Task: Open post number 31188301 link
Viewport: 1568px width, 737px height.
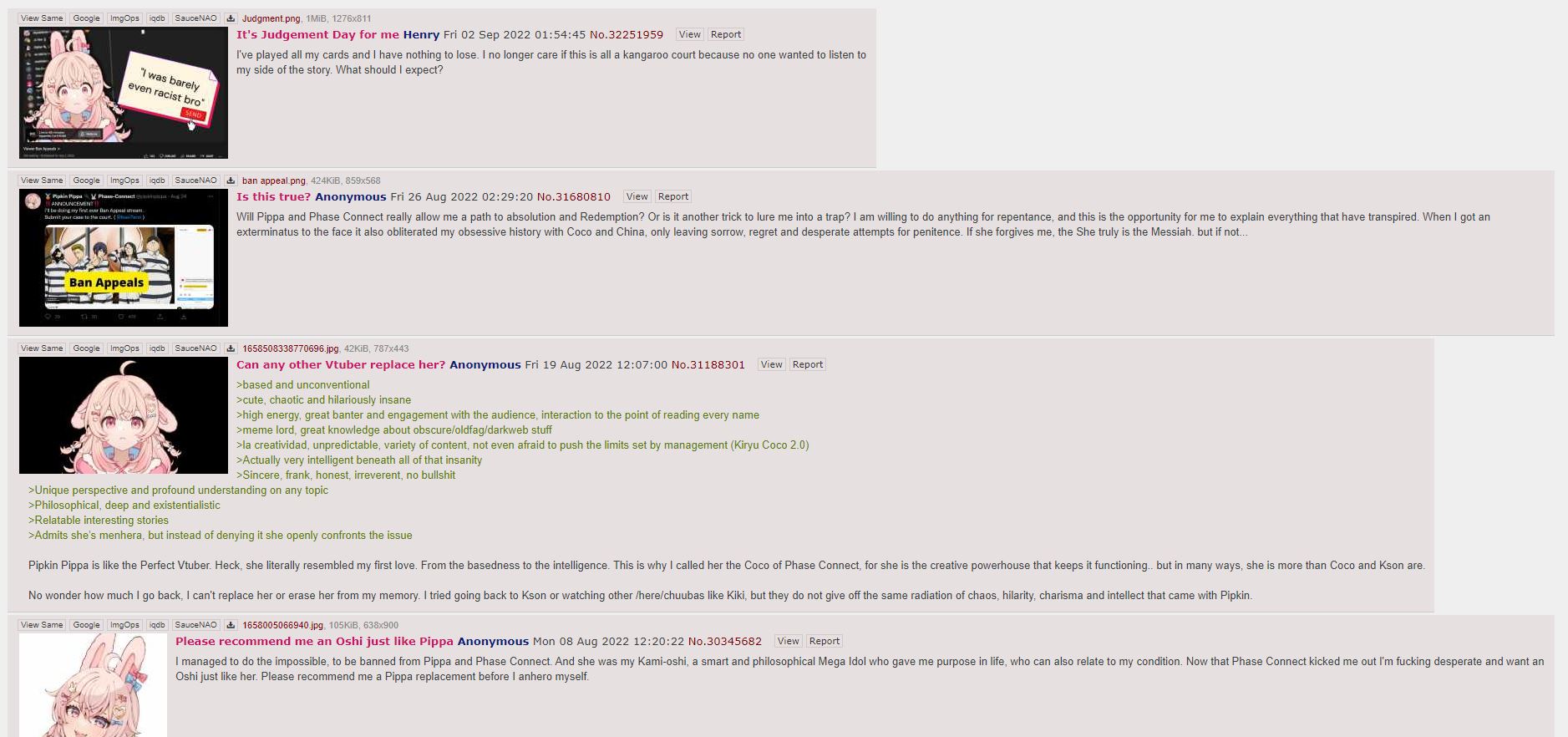Action: tap(708, 364)
